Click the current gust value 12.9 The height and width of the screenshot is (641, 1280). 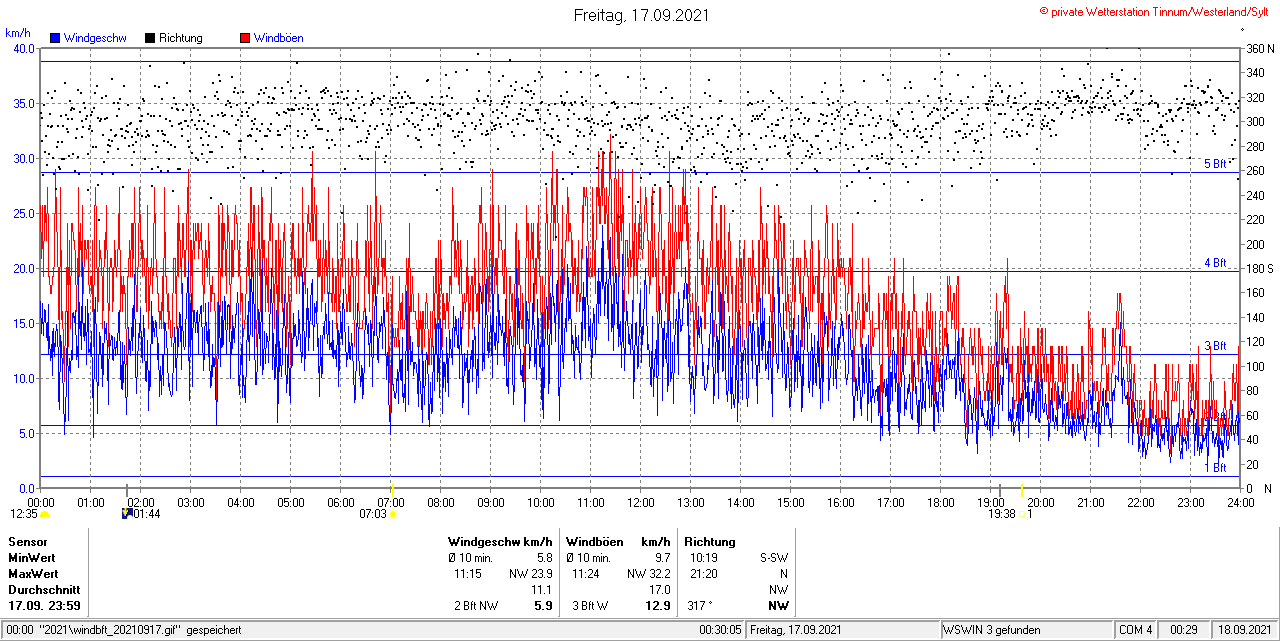[x=659, y=606]
